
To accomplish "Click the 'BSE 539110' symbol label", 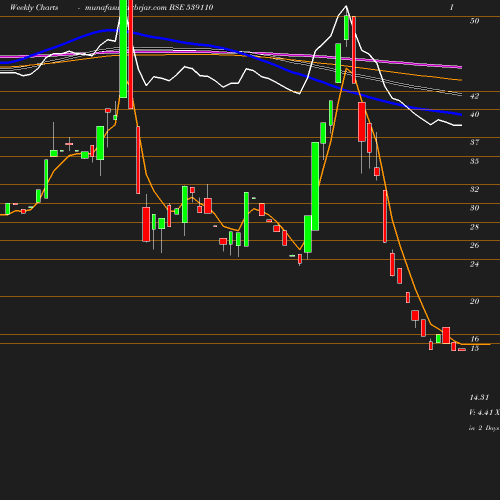I will [191, 7].
